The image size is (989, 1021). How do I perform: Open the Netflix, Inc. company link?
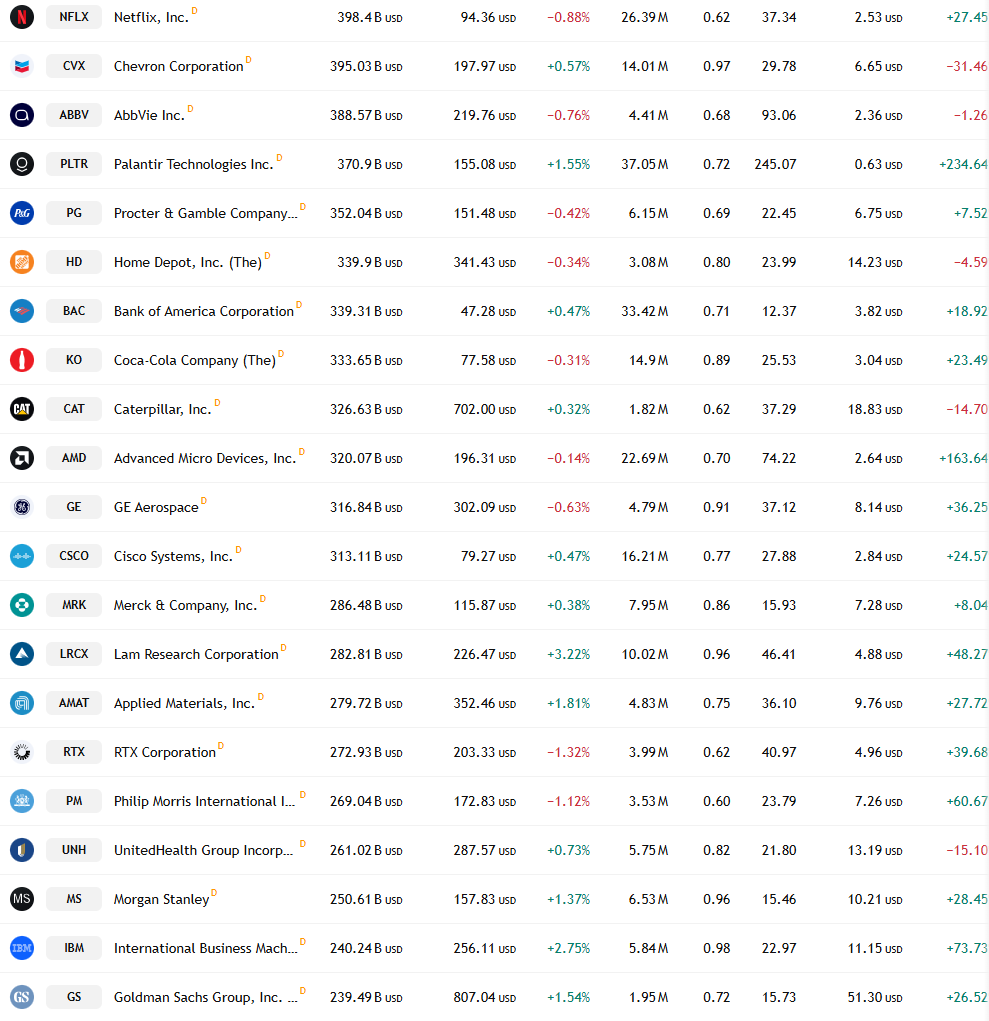tap(151, 18)
